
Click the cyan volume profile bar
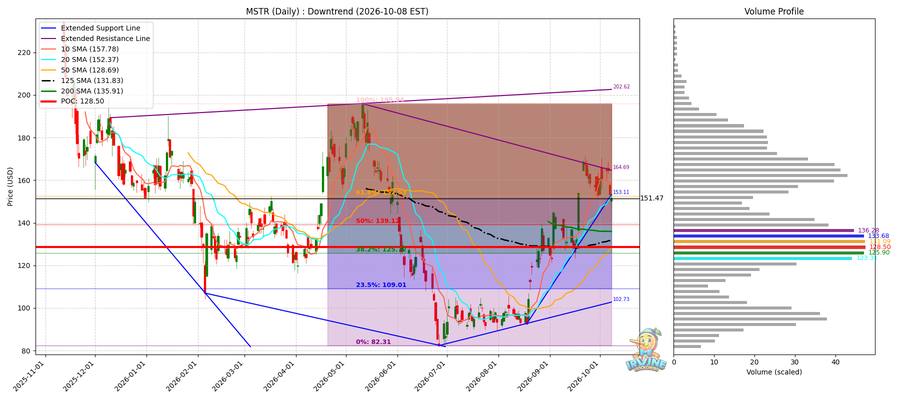point(763,258)
